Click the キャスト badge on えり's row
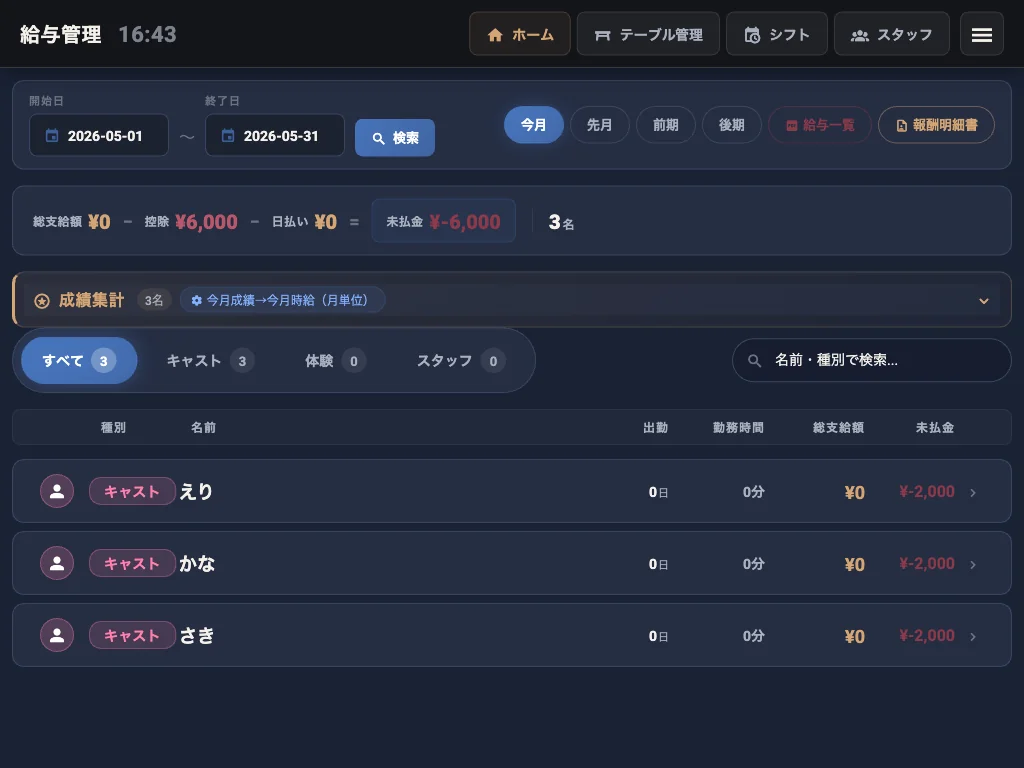The width and height of the screenshot is (1024, 768). [132, 491]
